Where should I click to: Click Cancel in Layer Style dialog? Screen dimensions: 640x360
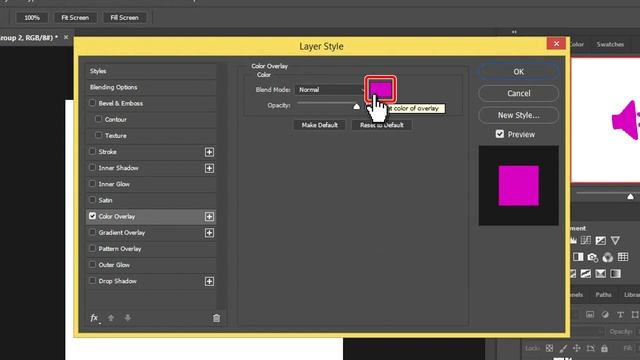click(x=518, y=93)
